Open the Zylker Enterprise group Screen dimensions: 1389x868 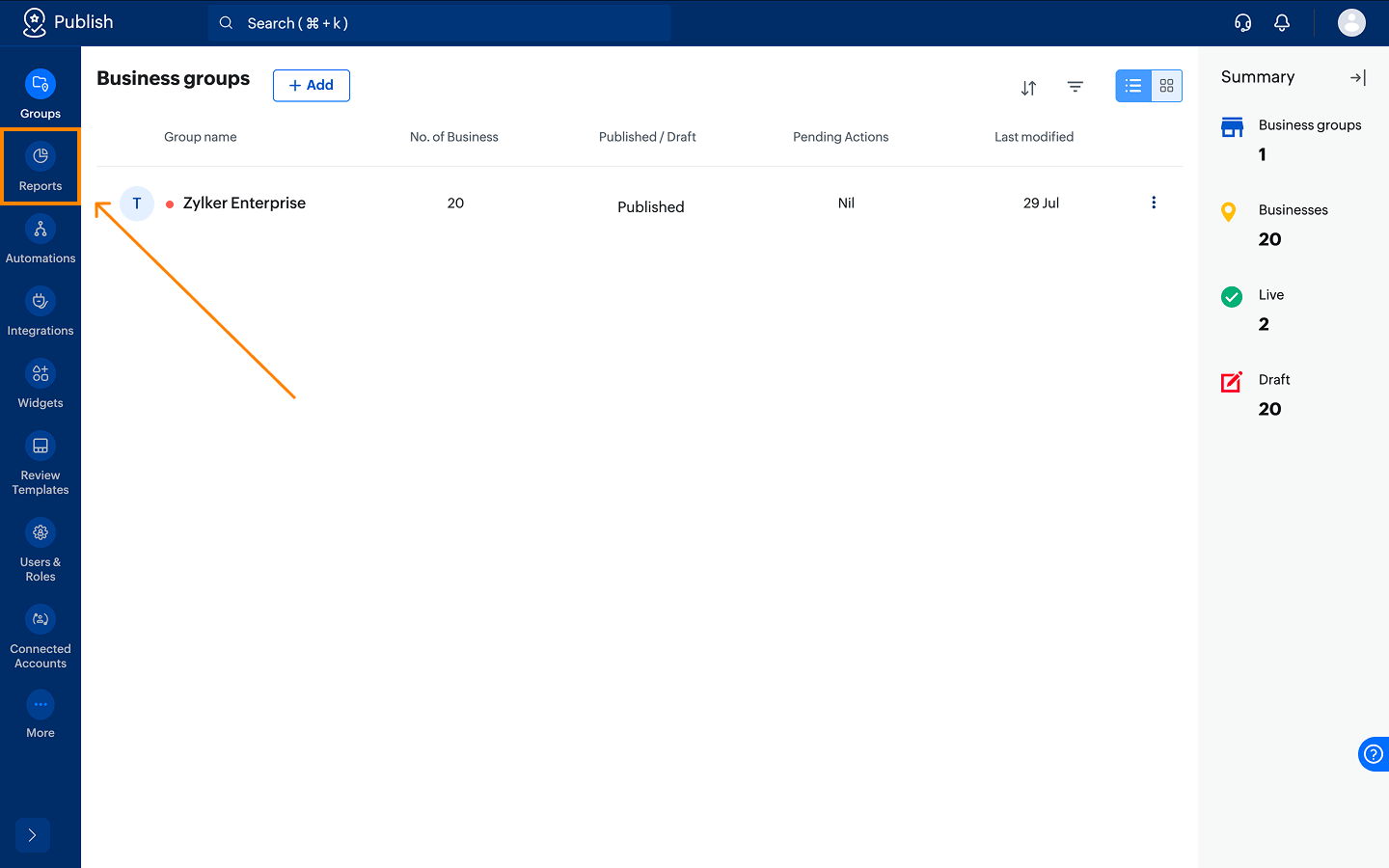coord(244,203)
